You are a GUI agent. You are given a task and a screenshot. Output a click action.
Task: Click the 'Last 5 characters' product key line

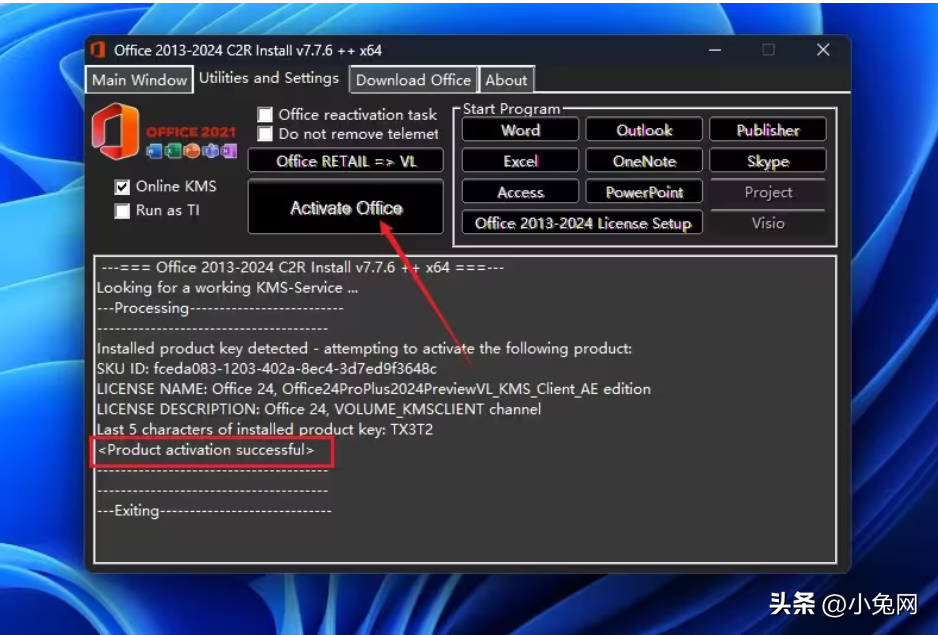264,430
